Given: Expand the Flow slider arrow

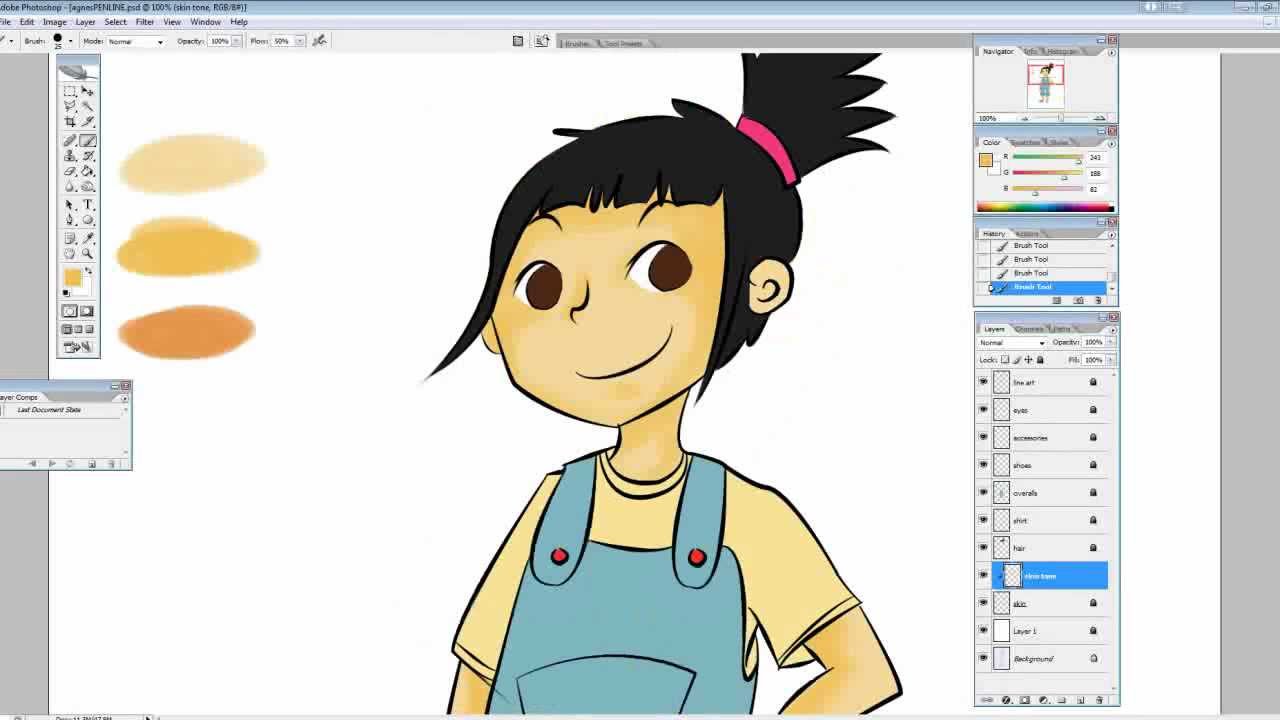Looking at the screenshot, I should 299,42.
